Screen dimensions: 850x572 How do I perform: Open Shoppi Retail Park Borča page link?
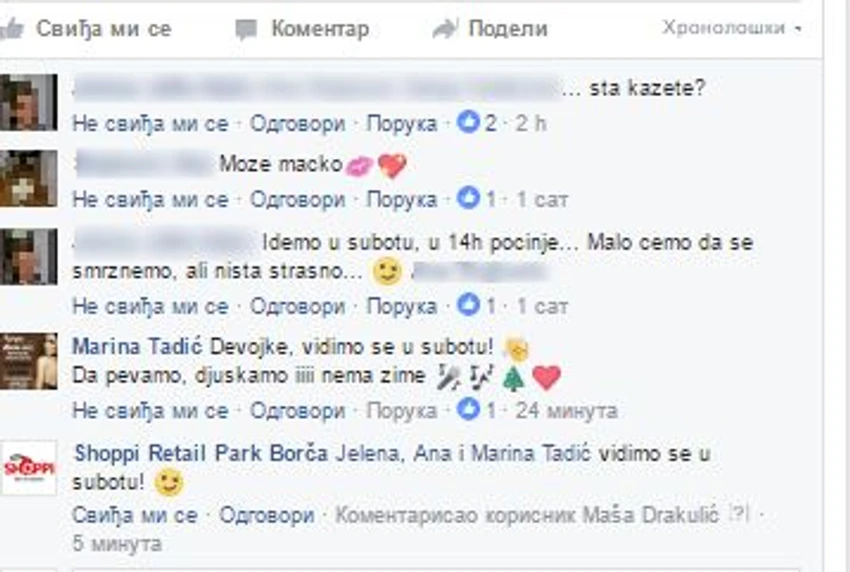click(201, 453)
